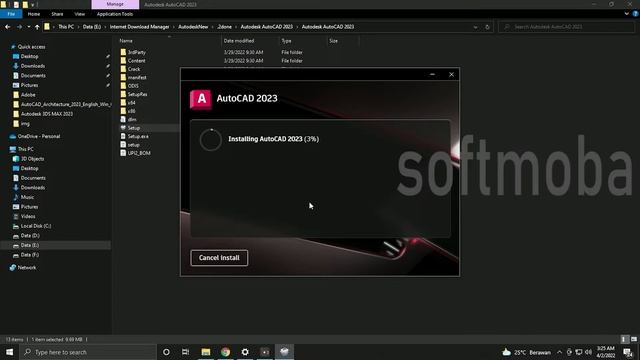This screenshot has height=360, width=640.
Task: Go back using the Explorer back arrow
Action: [x=8, y=27]
